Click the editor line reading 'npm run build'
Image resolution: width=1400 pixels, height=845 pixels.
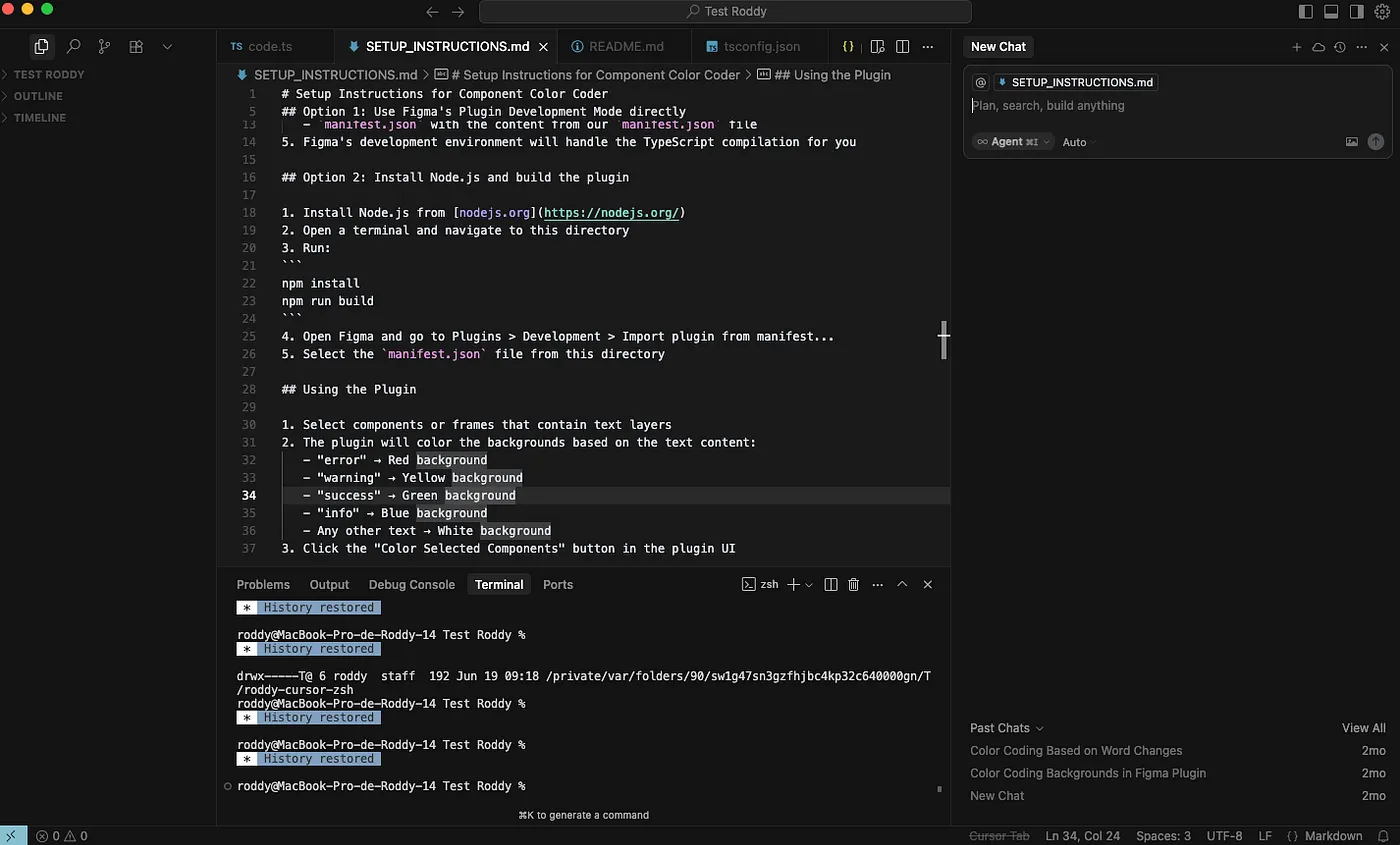tap(328, 301)
